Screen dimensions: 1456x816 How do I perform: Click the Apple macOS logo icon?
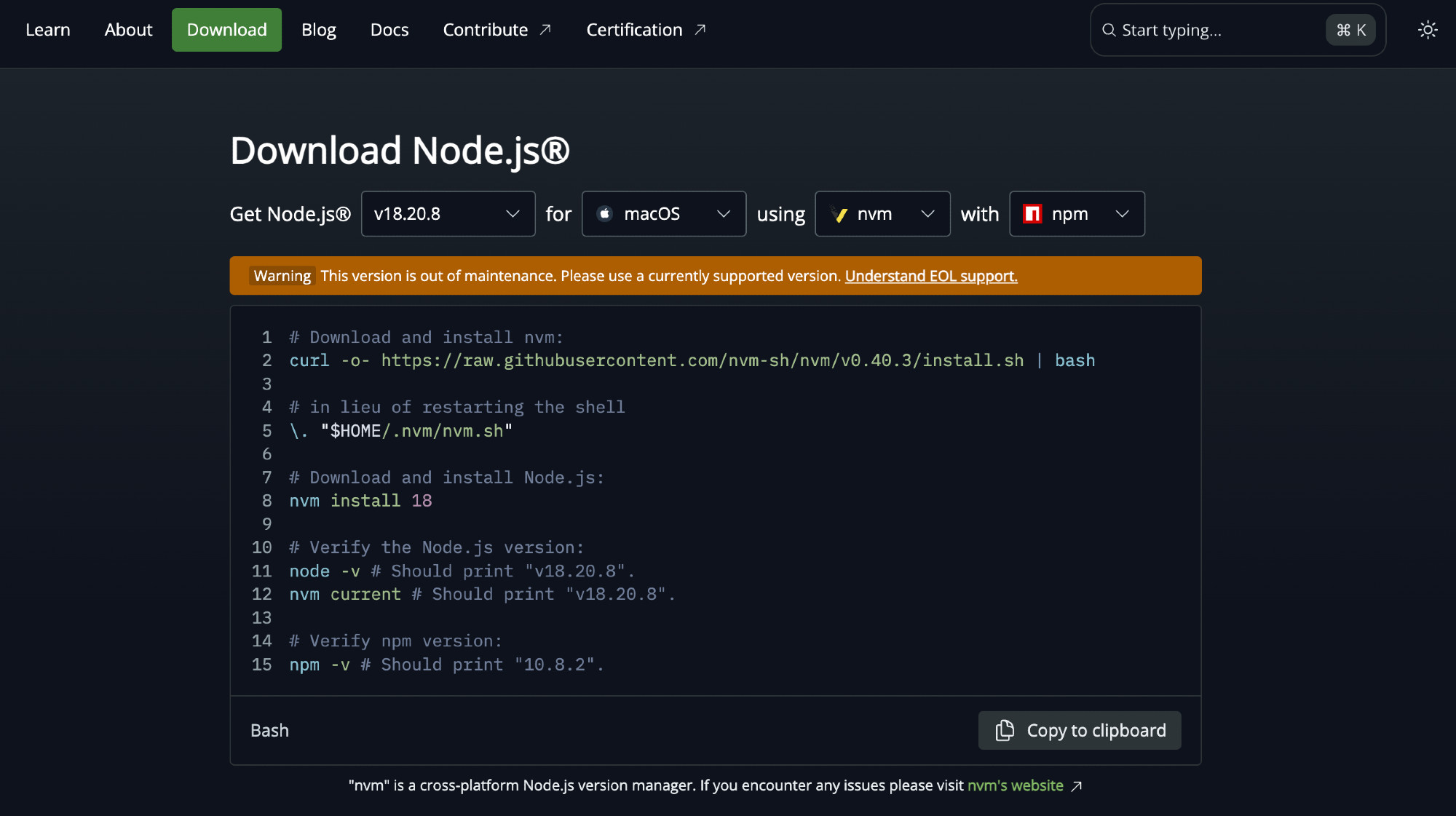tap(604, 213)
